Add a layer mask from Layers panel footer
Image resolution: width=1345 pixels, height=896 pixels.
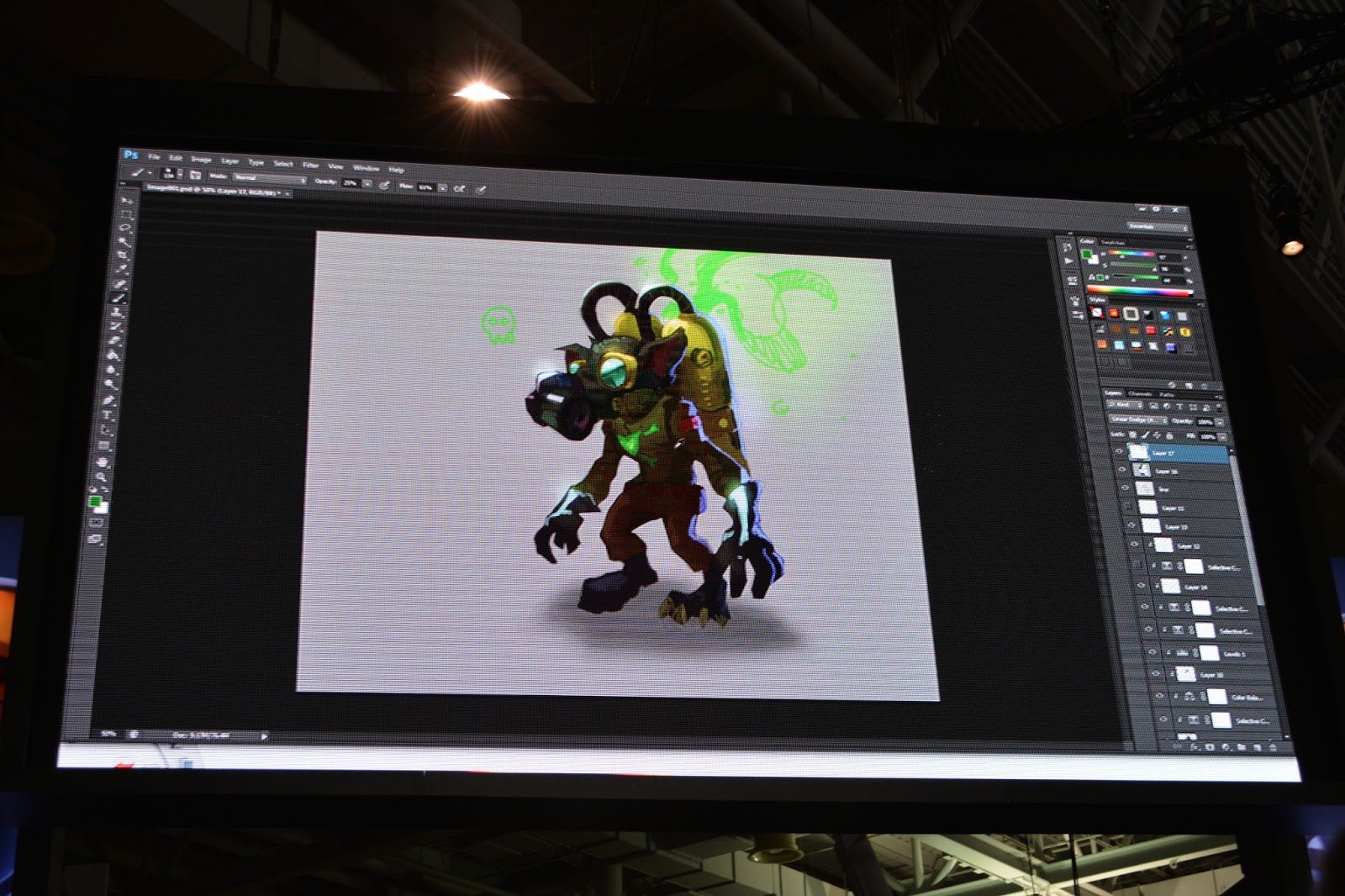pos(1210,746)
